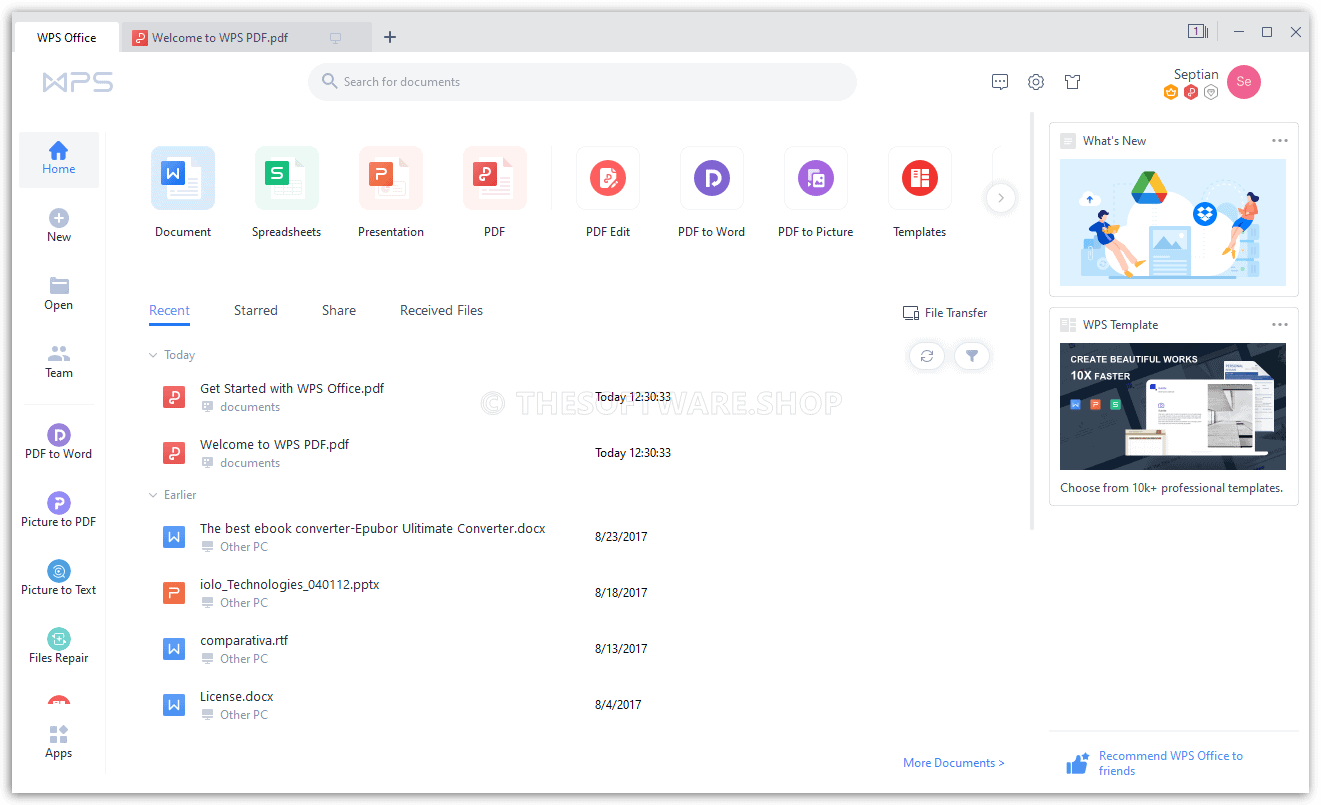
Task: Open the document filter button
Action: click(972, 356)
